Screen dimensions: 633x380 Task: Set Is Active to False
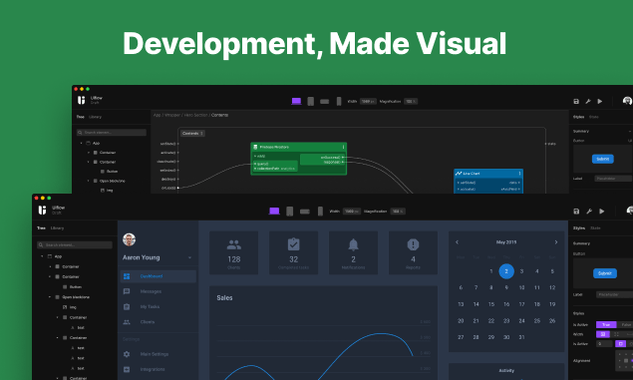tap(626, 325)
